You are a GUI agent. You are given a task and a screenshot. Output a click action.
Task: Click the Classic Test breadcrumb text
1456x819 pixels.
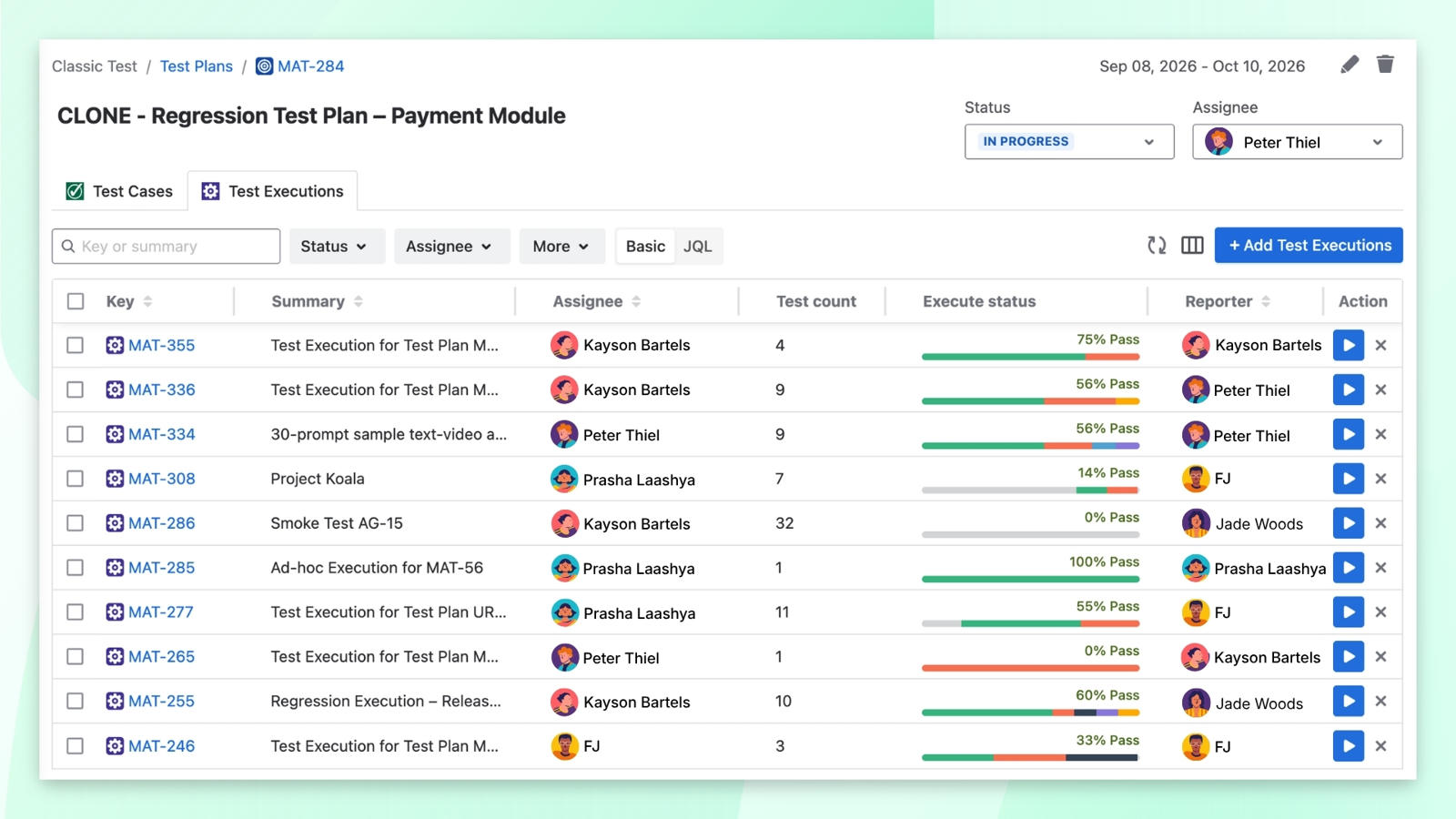tap(95, 66)
